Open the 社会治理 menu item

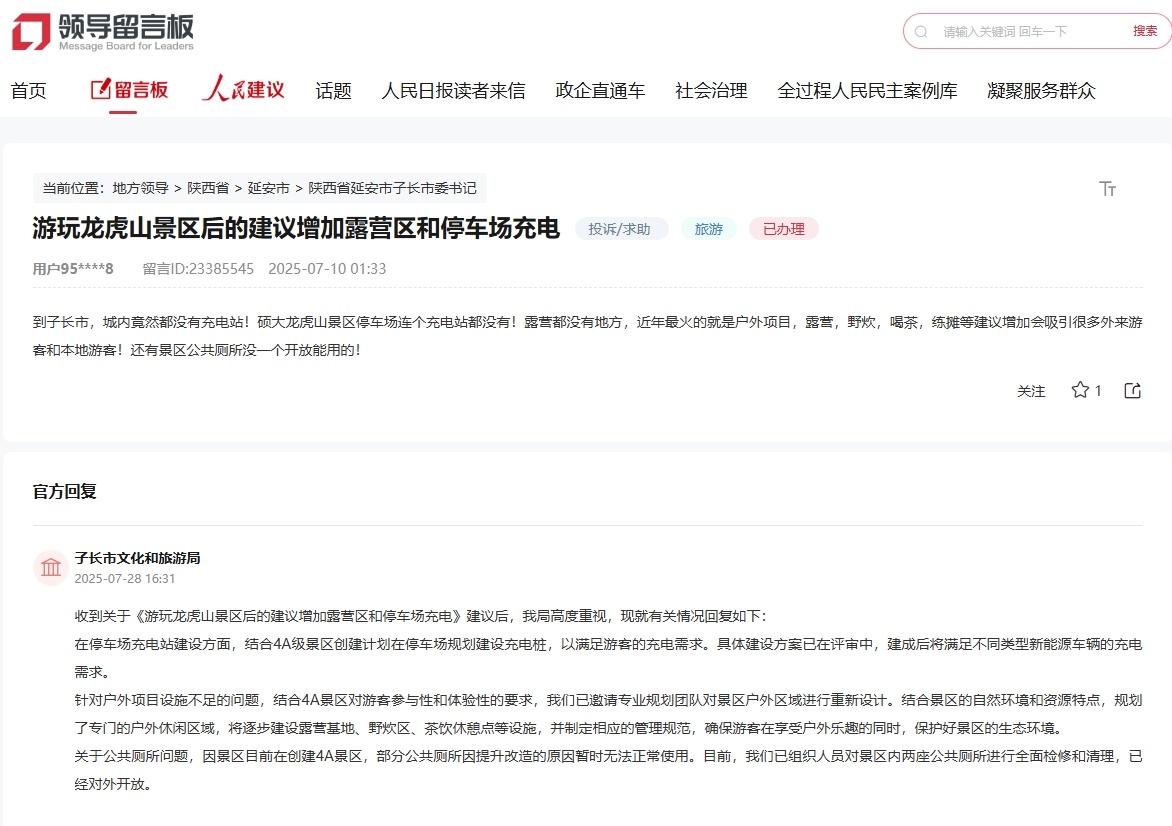pos(711,91)
